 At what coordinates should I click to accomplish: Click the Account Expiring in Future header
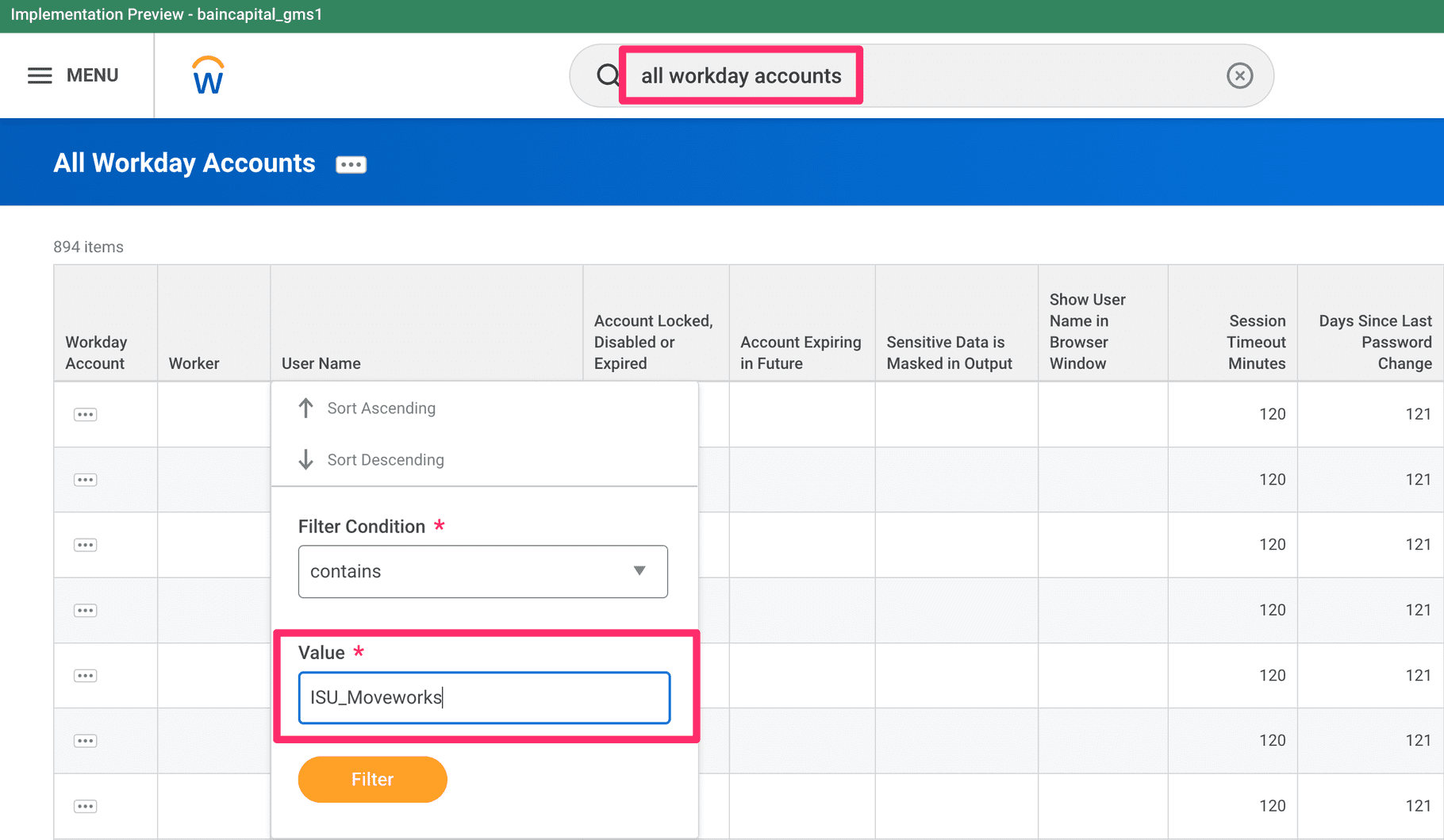[x=802, y=324]
